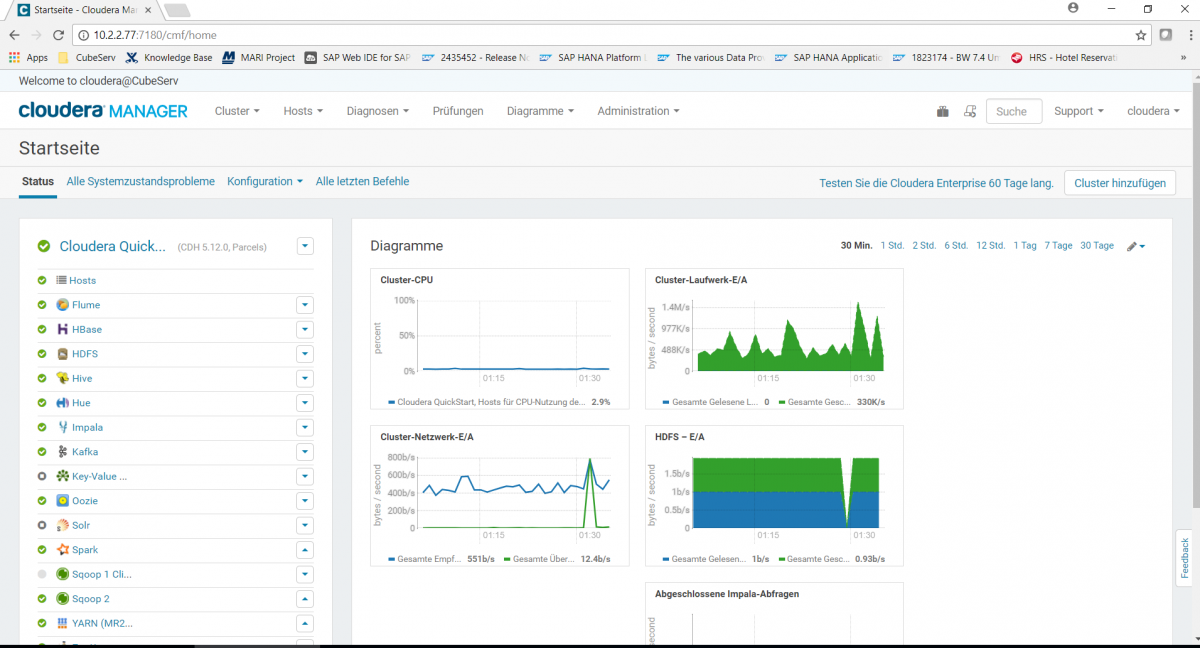Open the Konfiguration dropdown
Viewport: 1200px width, 648px height.
tap(264, 181)
